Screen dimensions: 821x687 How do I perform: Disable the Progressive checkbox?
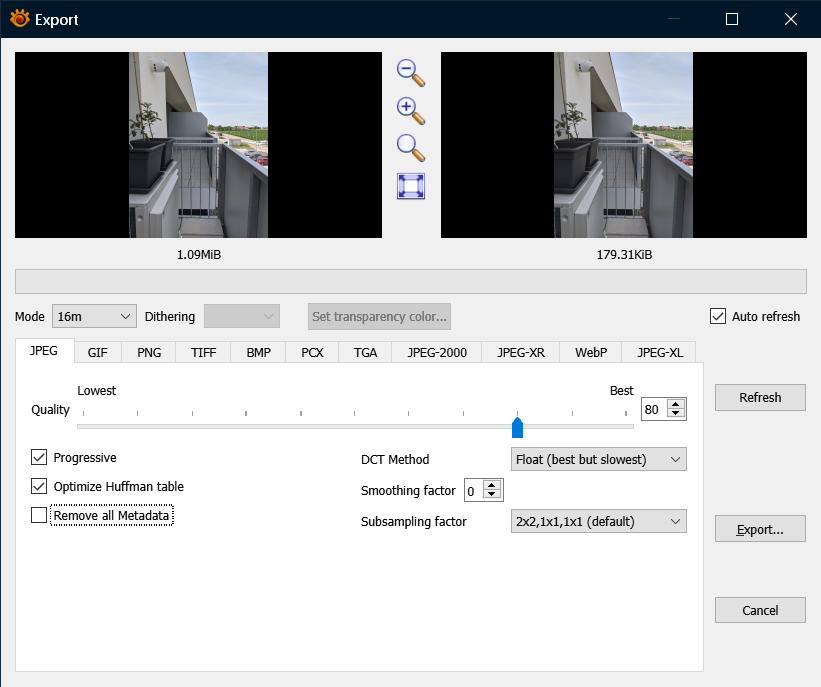[x=39, y=457]
